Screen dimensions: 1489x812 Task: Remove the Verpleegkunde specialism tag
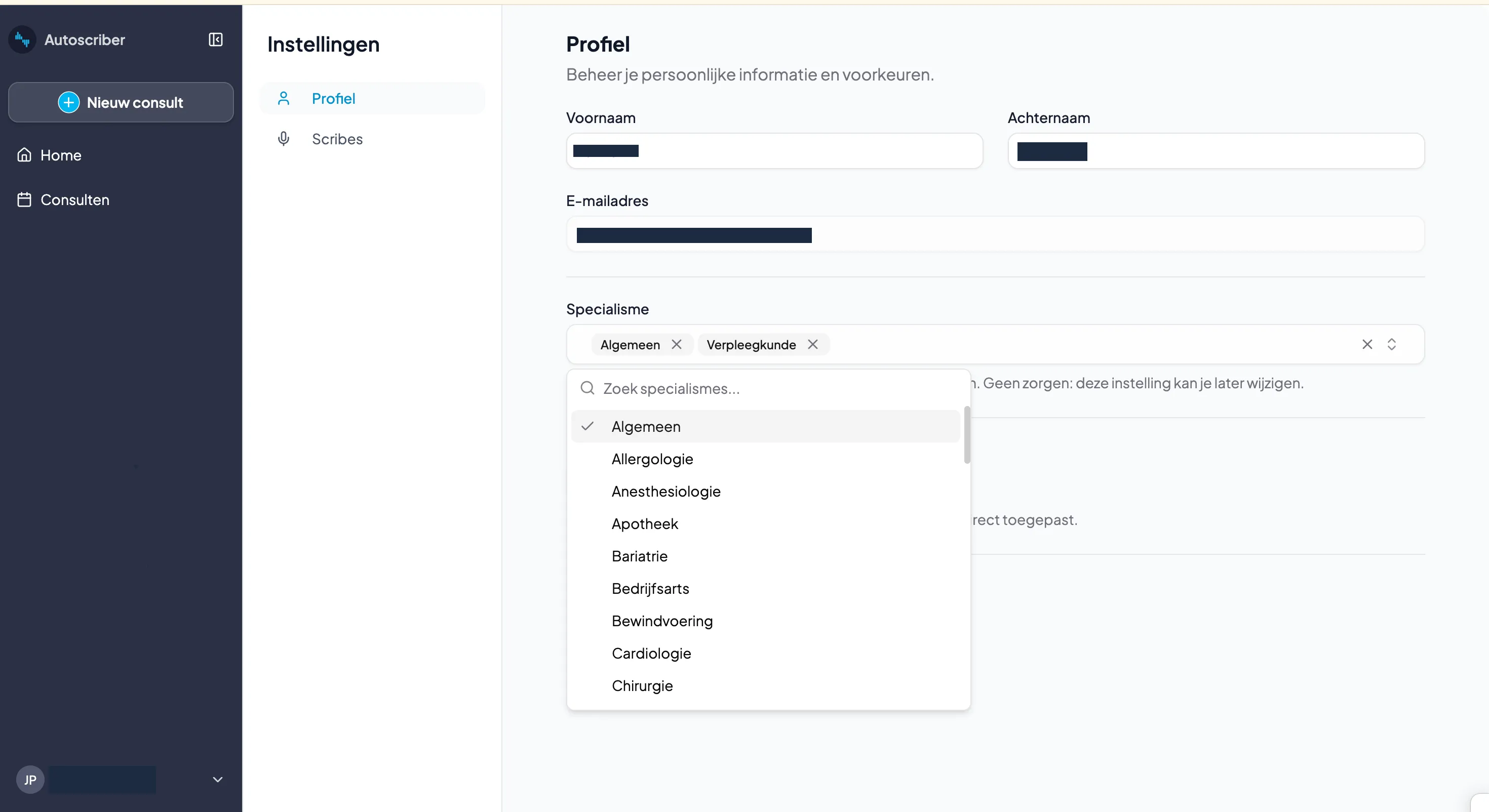point(812,344)
